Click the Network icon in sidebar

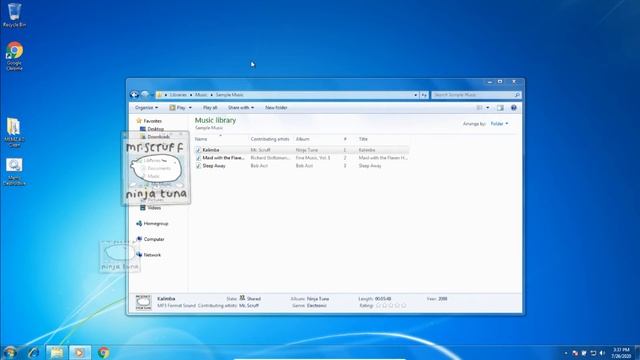[139, 255]
